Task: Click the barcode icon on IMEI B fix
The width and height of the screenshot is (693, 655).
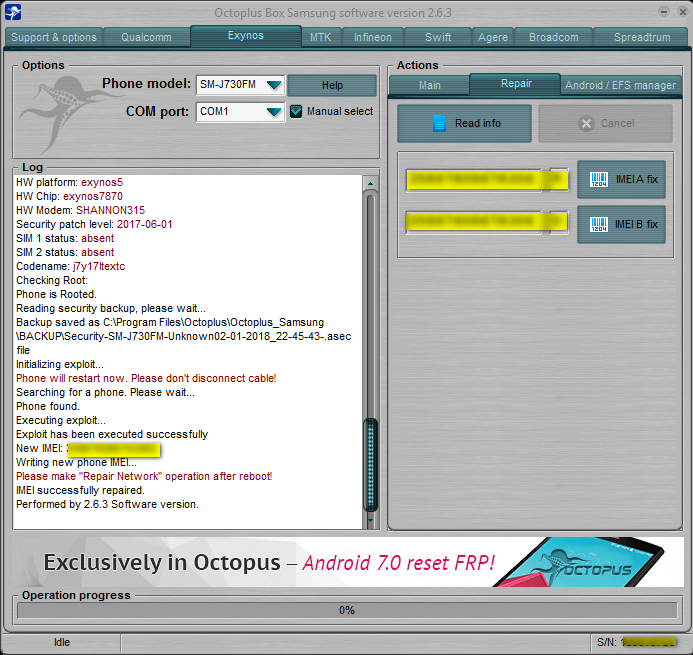Action: (599, 225)
